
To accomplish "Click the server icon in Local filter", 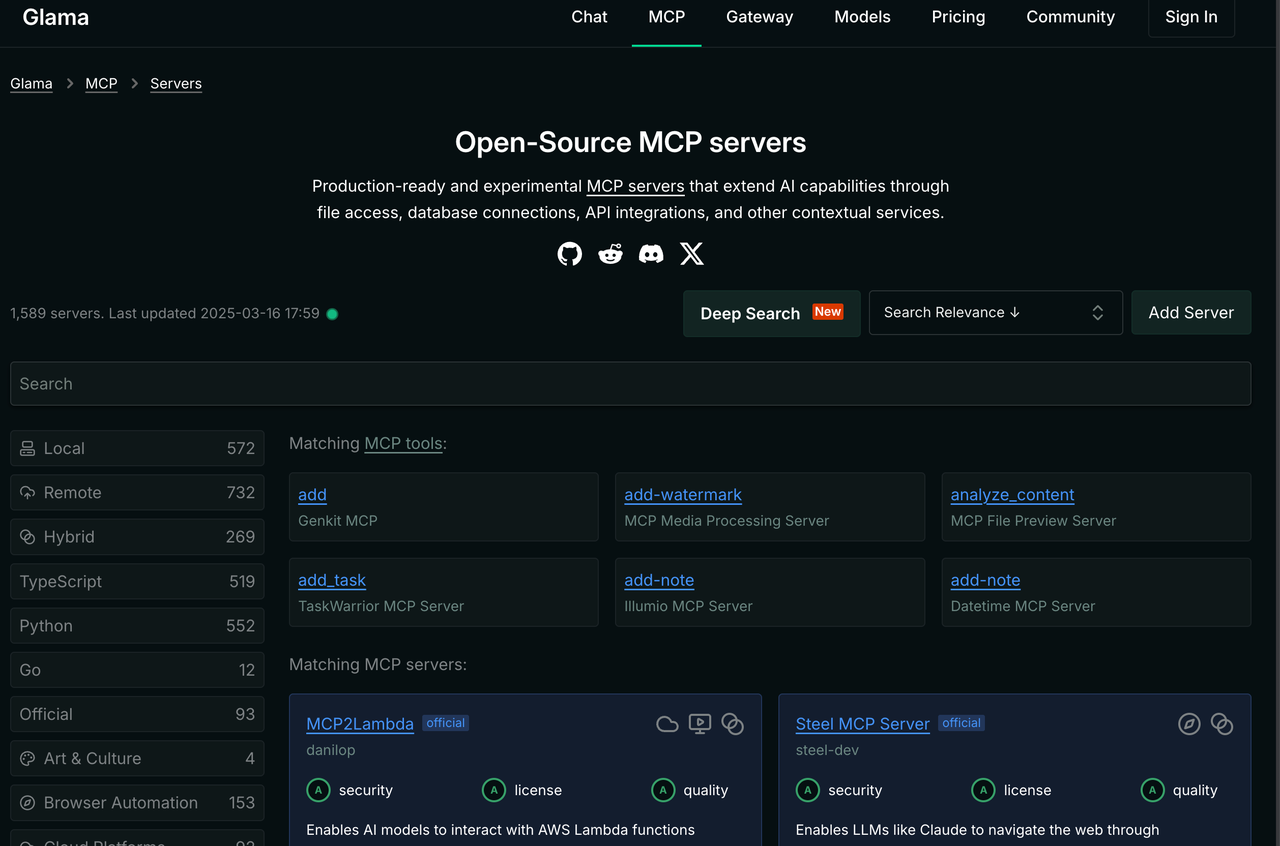I will click(x=28, y=448).
